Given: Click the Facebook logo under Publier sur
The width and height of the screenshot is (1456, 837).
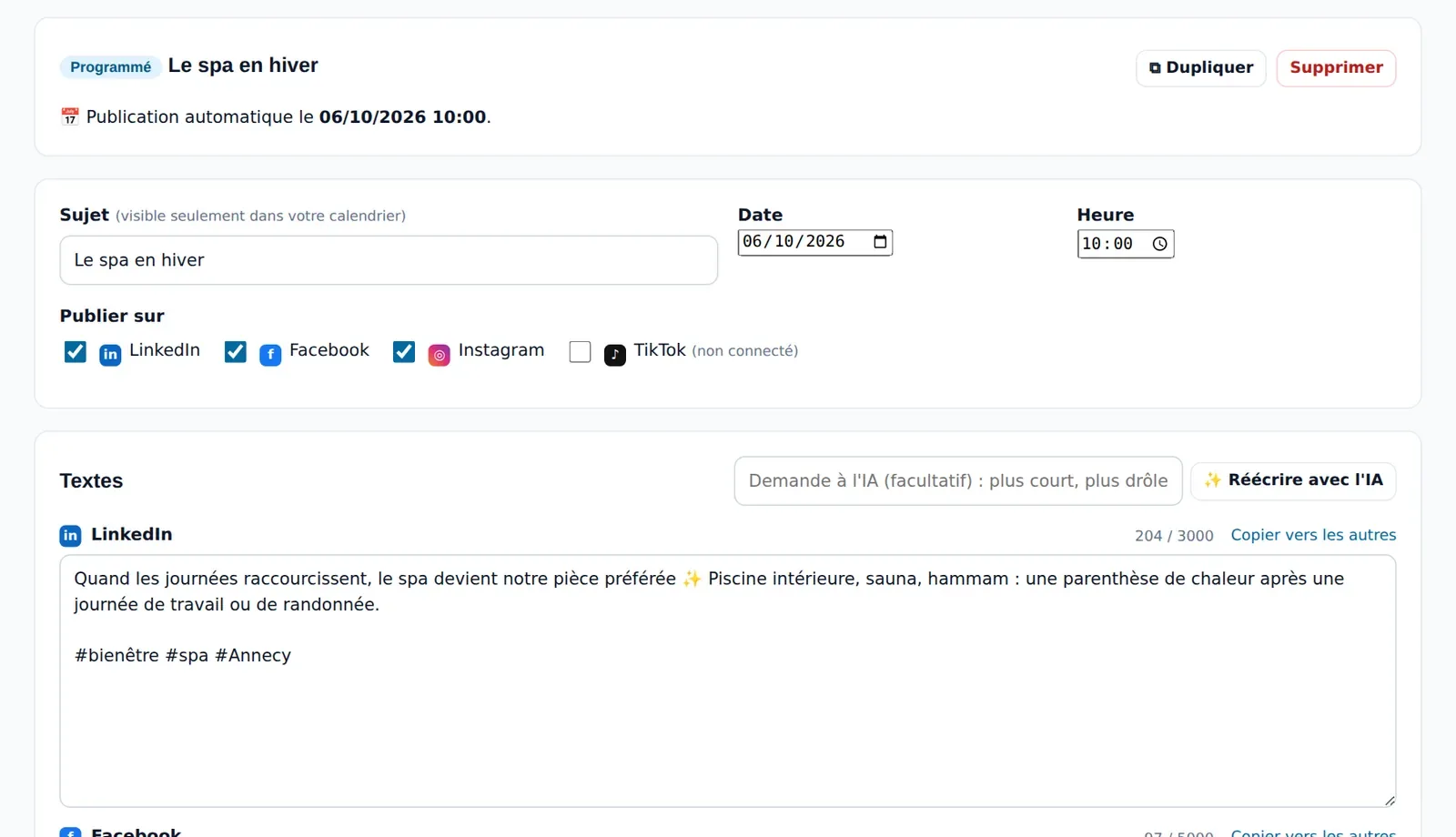Looking at the screenshot, I should [x=270, y=355].
